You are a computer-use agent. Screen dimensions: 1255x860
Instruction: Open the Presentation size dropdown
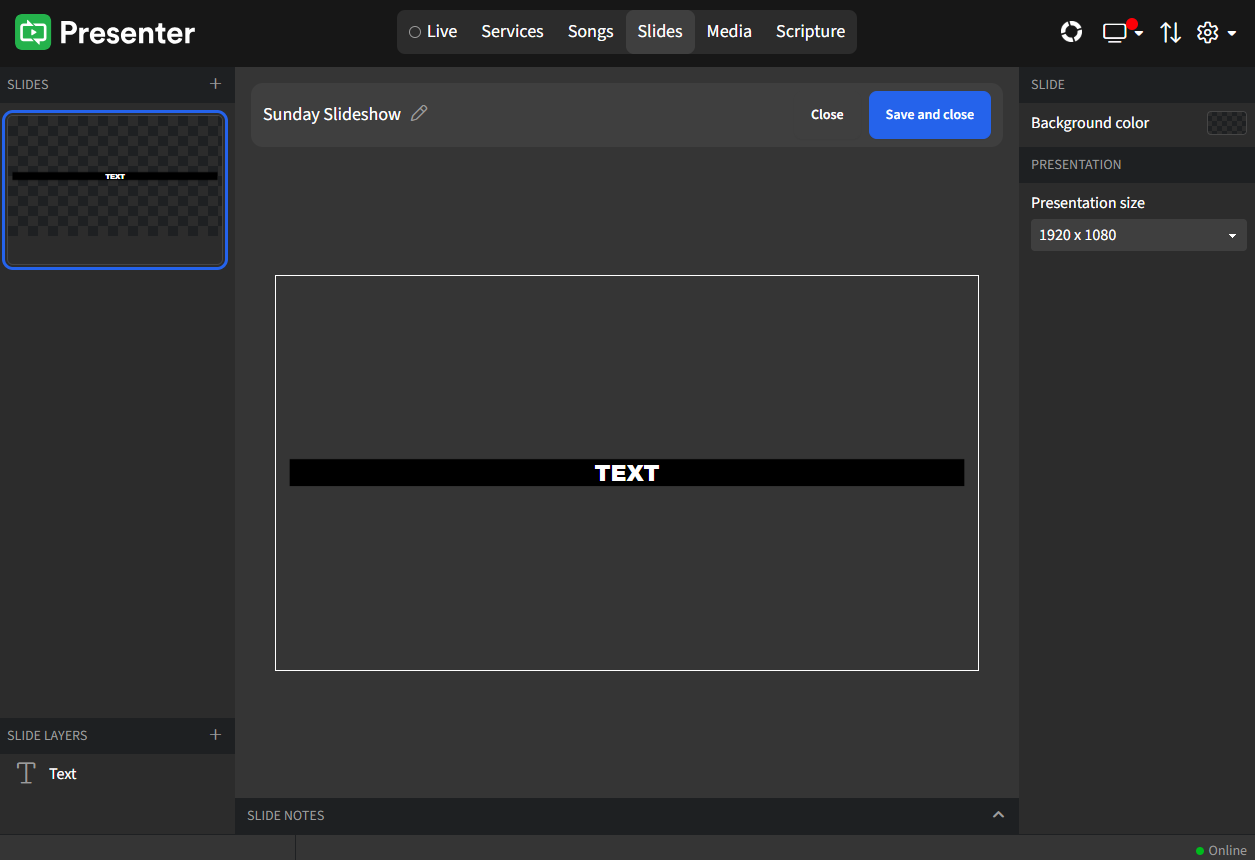coord(1138,235)
